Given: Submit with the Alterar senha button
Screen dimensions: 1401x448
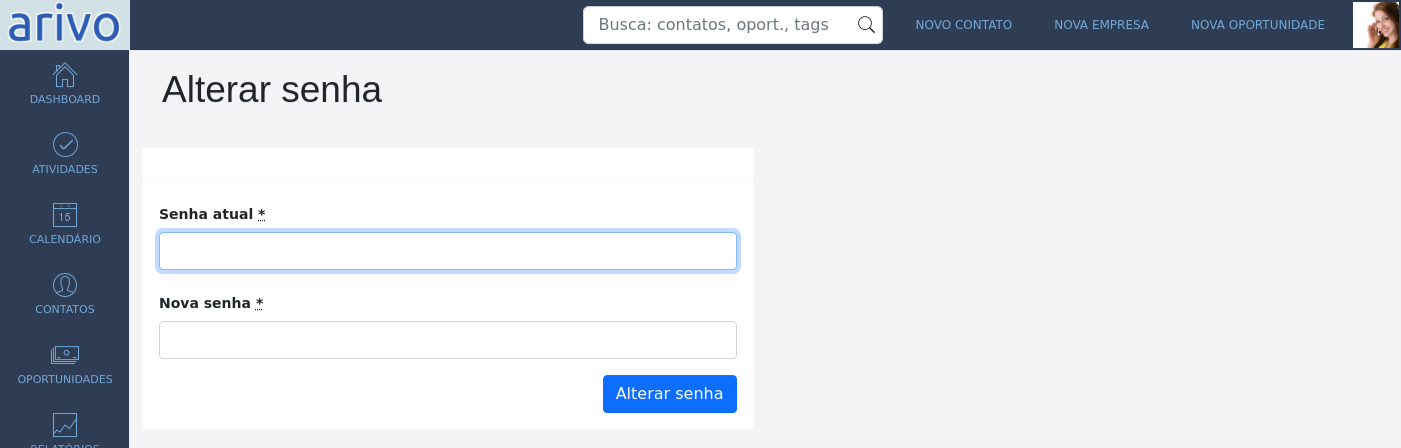Looking at the screenshot, I should (x=670, y=394).
